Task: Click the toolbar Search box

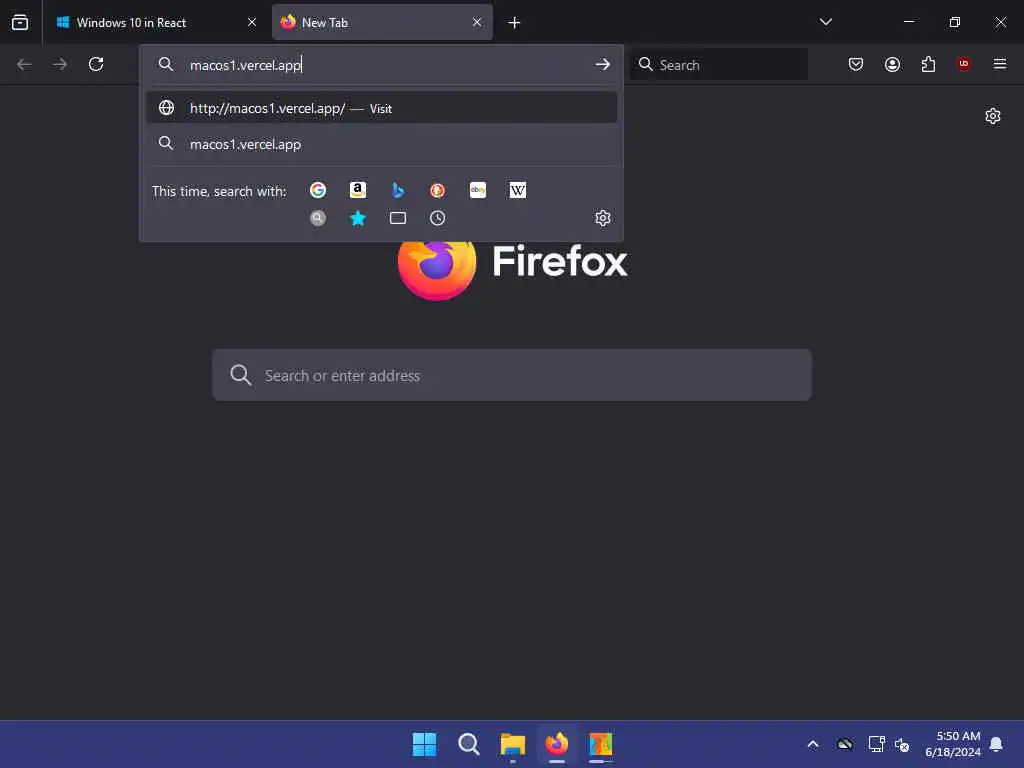Action: point(719,65)
